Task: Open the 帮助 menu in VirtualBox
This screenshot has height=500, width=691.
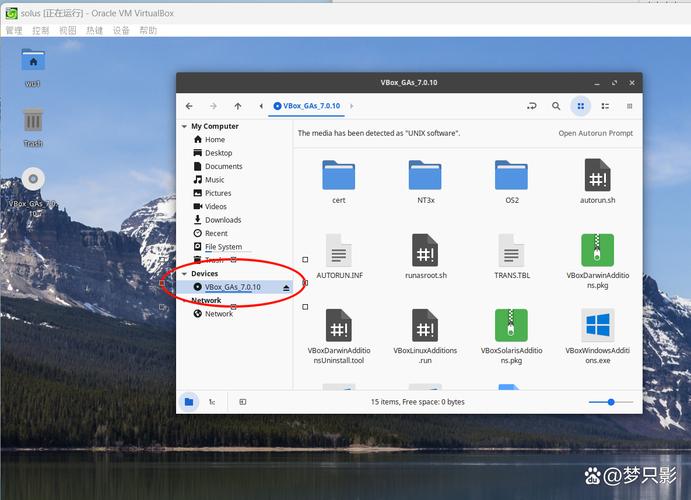Action: (148, 30)
